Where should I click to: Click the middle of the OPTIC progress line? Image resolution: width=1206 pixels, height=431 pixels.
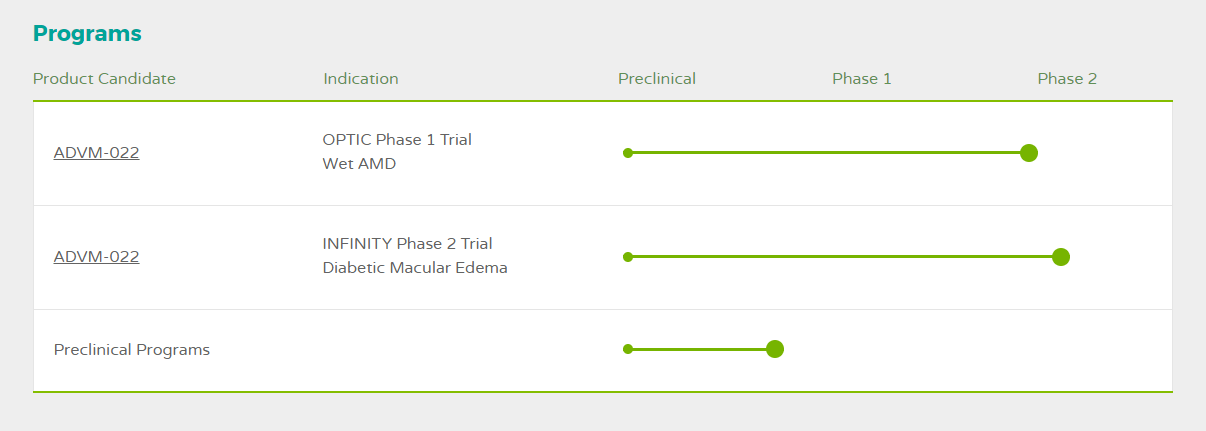coord(828,153)
